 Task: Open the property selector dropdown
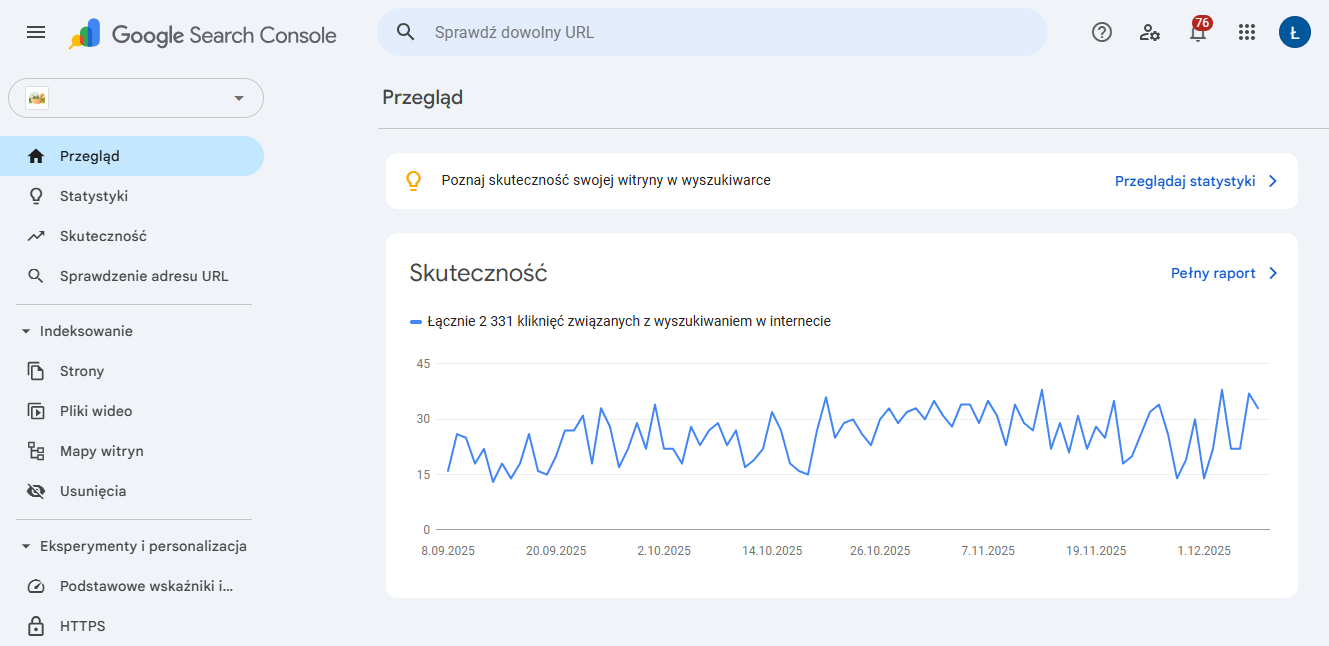point(136,98)
